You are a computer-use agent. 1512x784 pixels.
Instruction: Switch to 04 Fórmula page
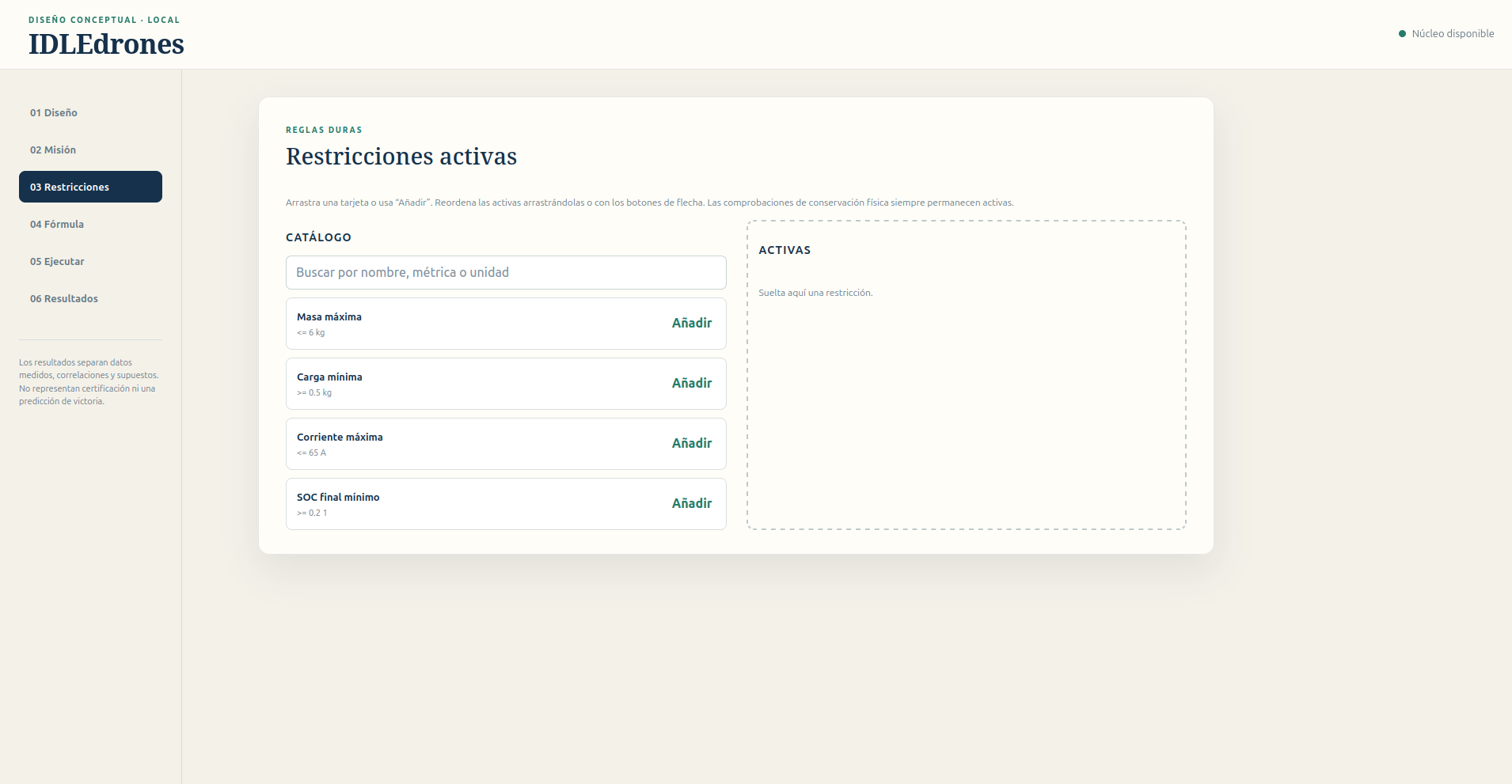pyautogui.click(x=90, y=224)
